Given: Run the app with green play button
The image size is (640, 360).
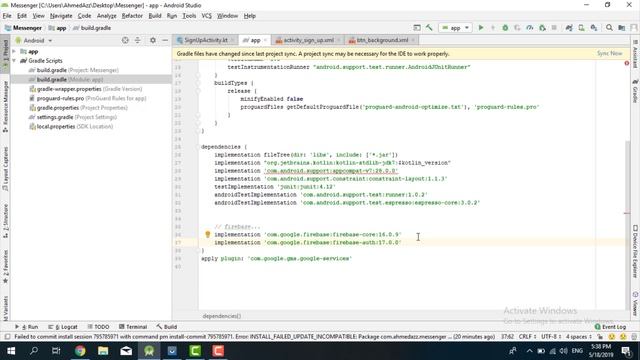Looking at the screenshot, I should [481, 28].
